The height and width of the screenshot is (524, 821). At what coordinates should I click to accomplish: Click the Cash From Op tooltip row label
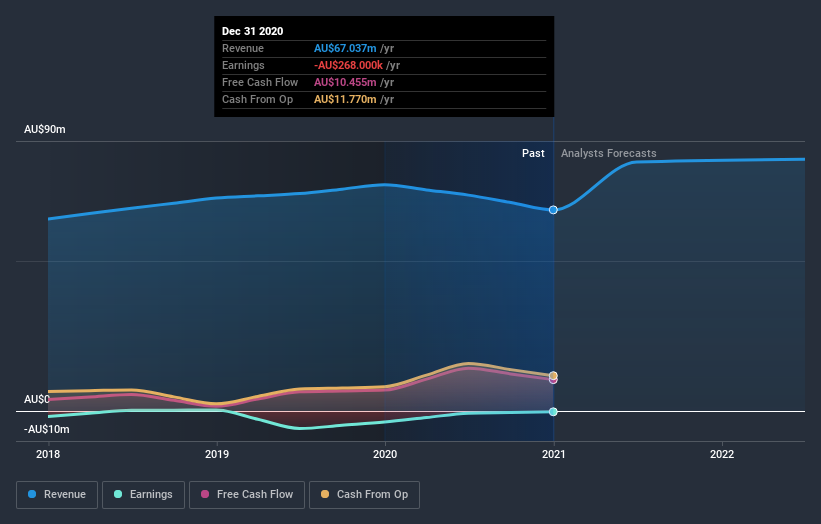pos(257,99)
